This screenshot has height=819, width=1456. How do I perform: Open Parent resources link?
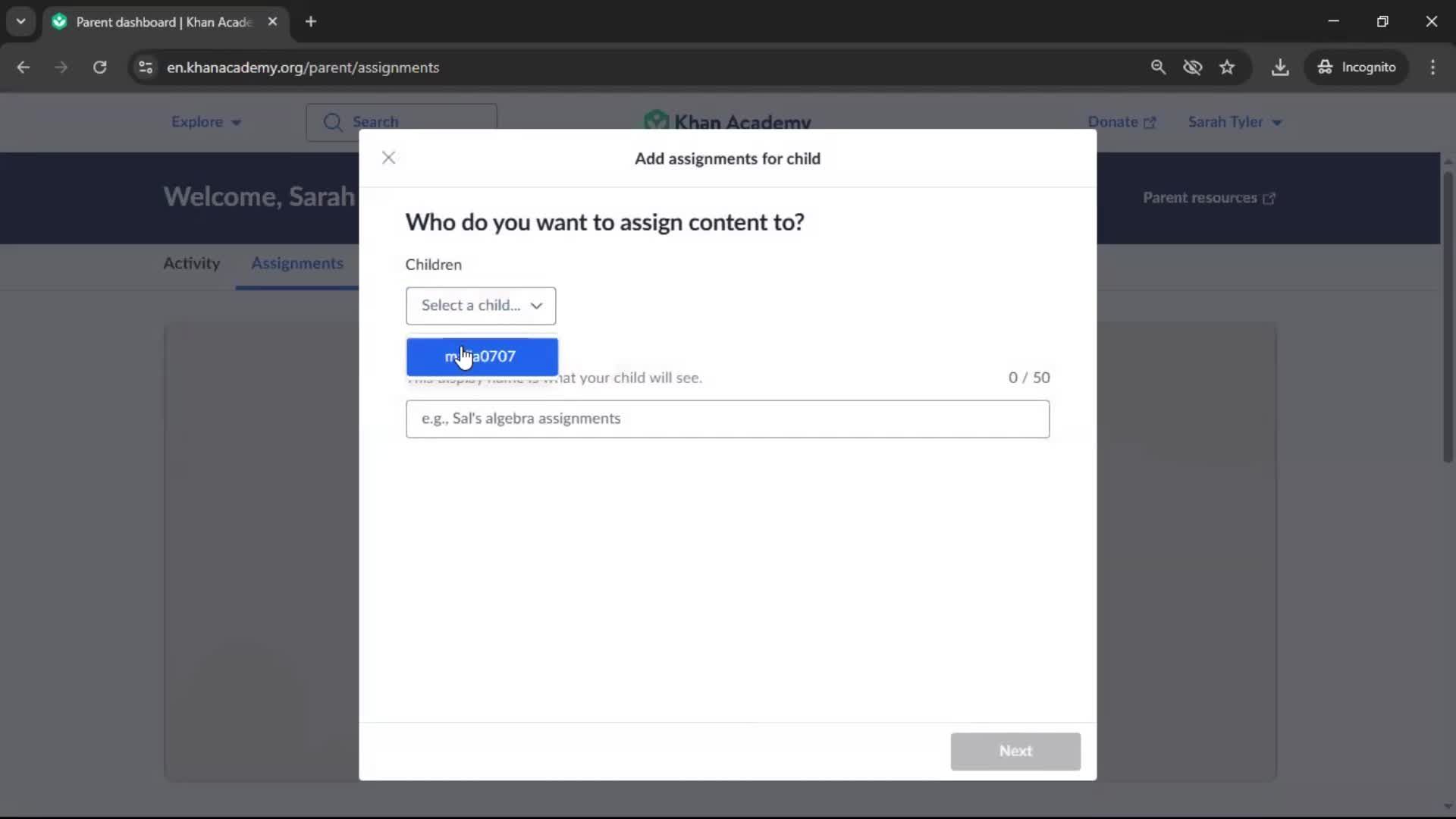click(x=1209, y=197)
